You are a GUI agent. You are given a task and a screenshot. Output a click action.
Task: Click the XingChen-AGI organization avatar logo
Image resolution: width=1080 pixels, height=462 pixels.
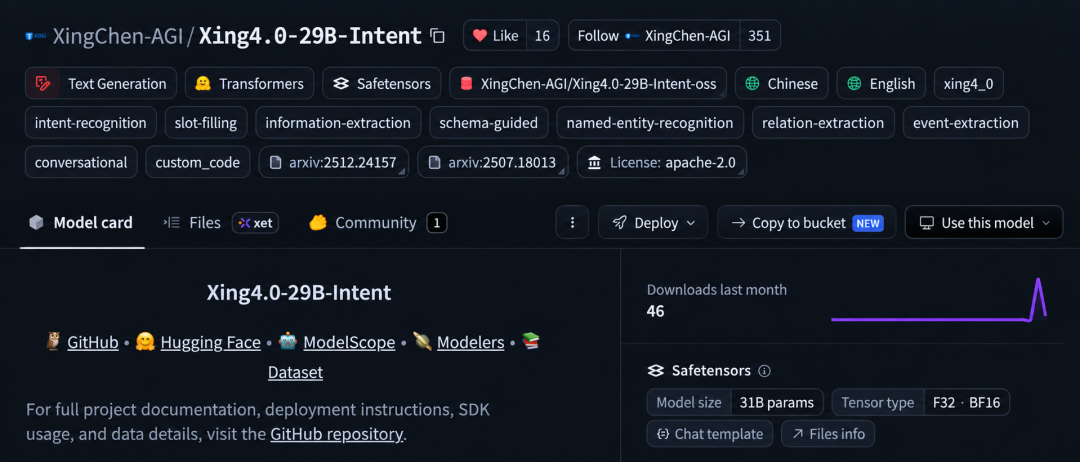pyautogui.click(x=36, y=36)
